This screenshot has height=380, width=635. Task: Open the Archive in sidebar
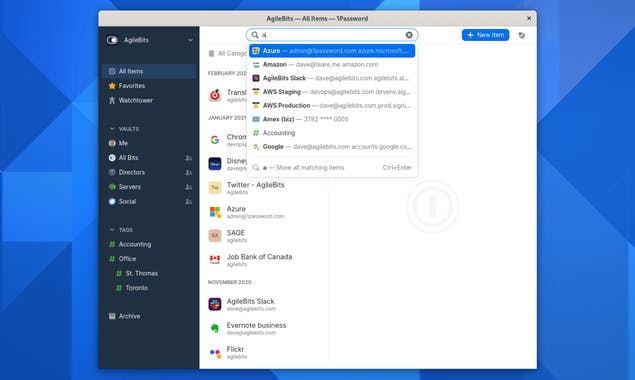point(149,316)
